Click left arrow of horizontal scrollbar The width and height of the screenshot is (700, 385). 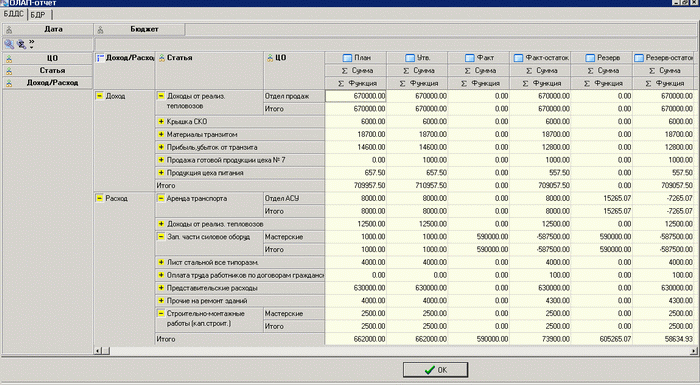[x=98, y=351]
